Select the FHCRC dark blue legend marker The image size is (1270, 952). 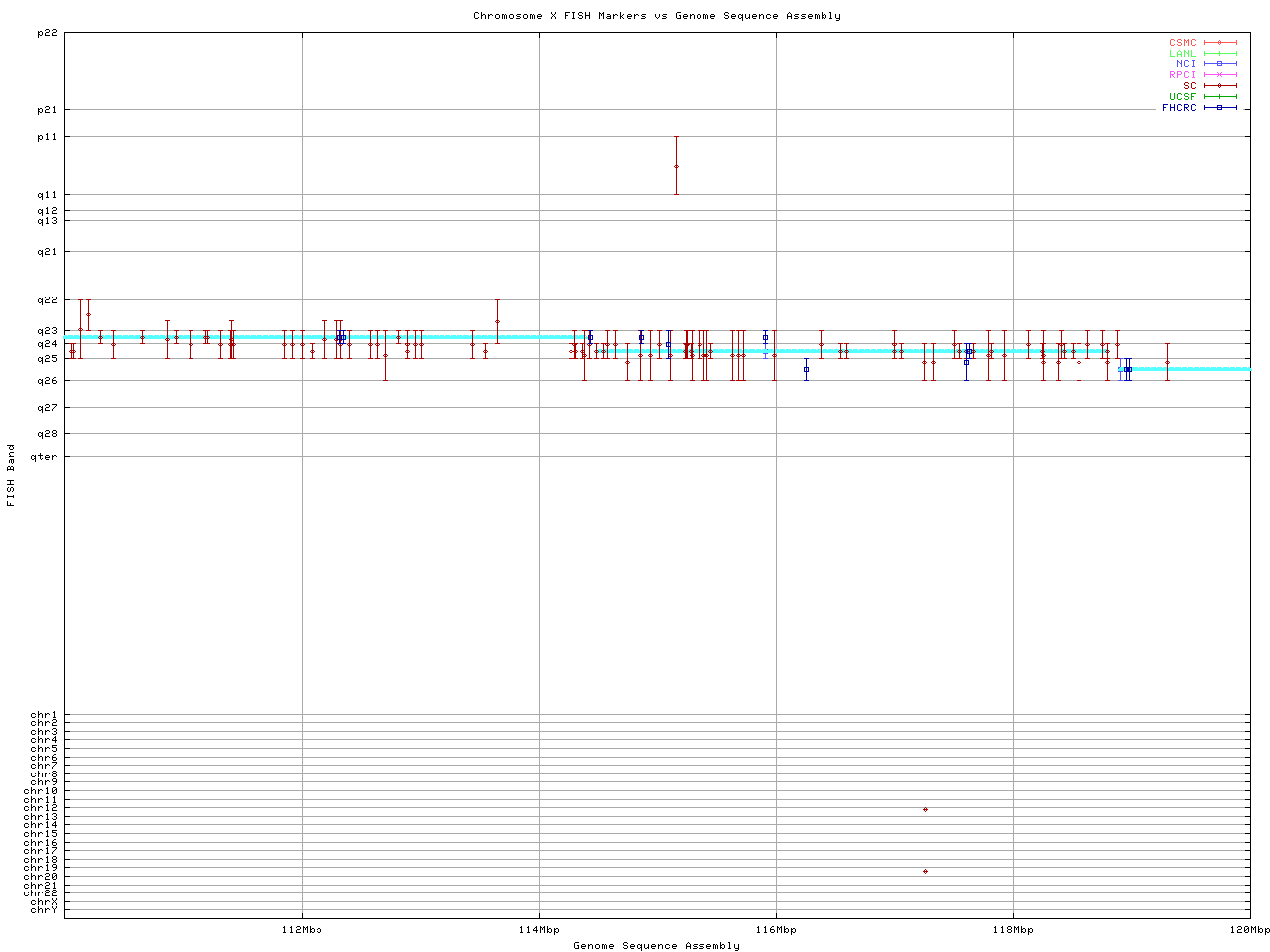coord(1219,108)
